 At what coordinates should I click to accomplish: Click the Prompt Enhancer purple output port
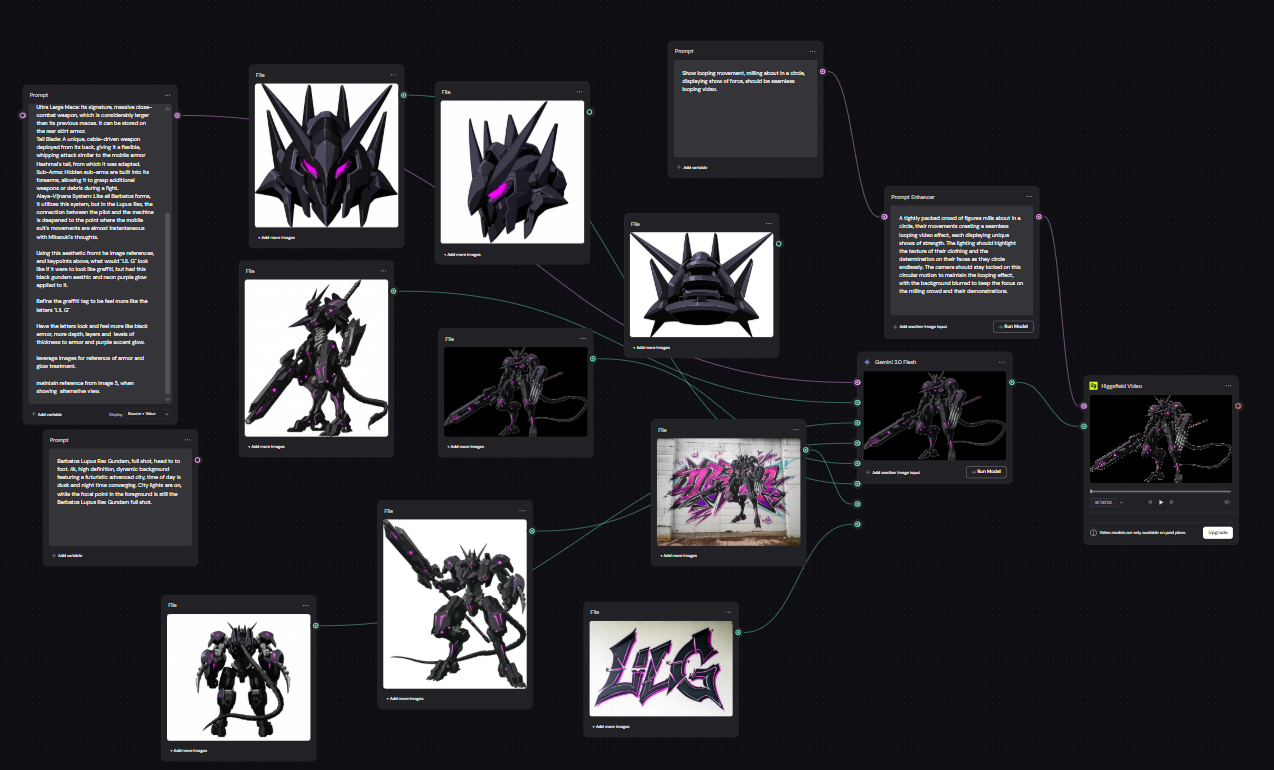pos(1039,216)
